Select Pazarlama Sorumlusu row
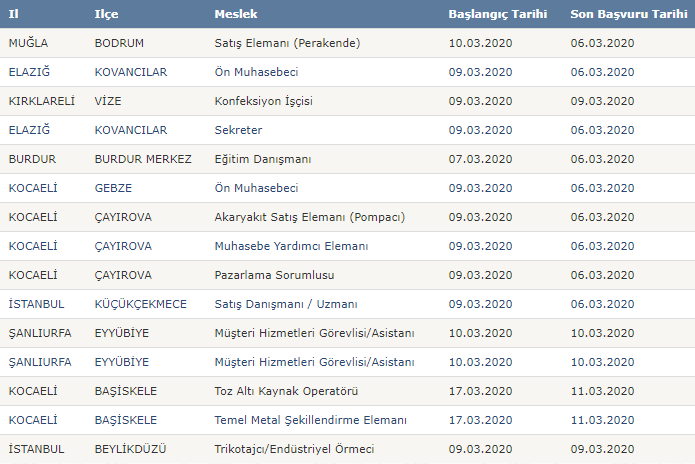The image size is (695, 464). 348,275
